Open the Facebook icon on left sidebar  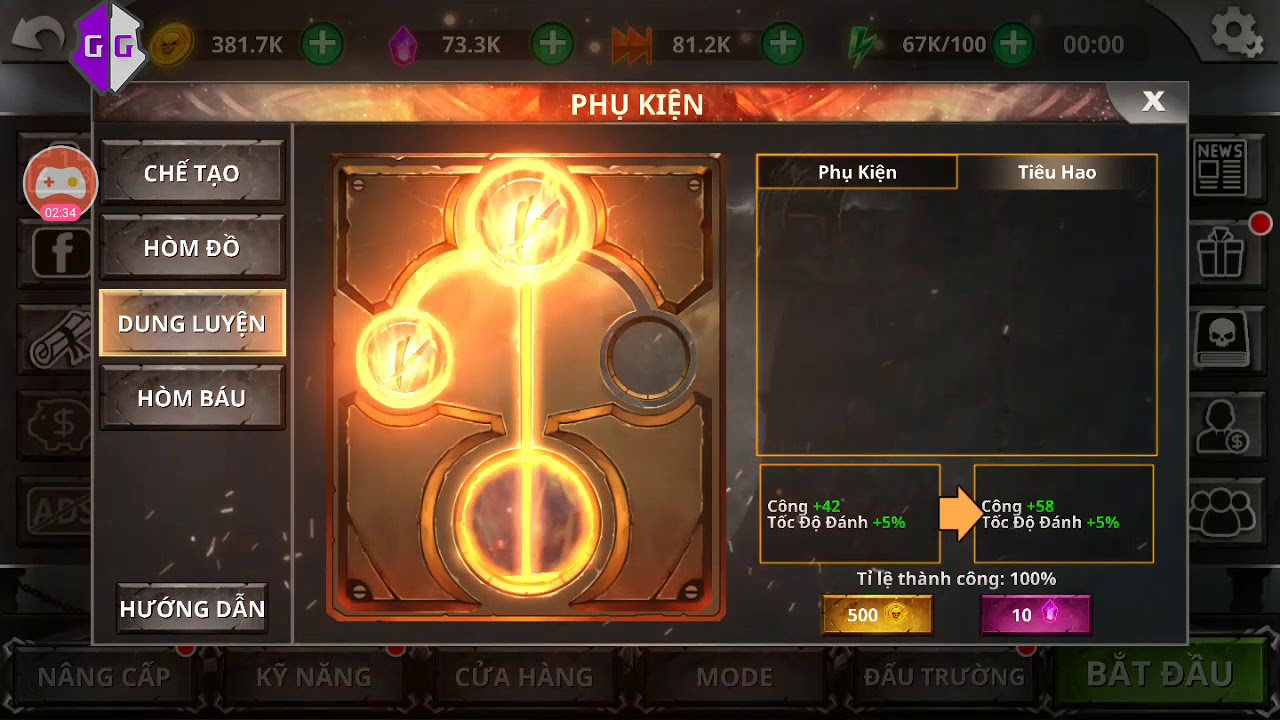point(61,253)
